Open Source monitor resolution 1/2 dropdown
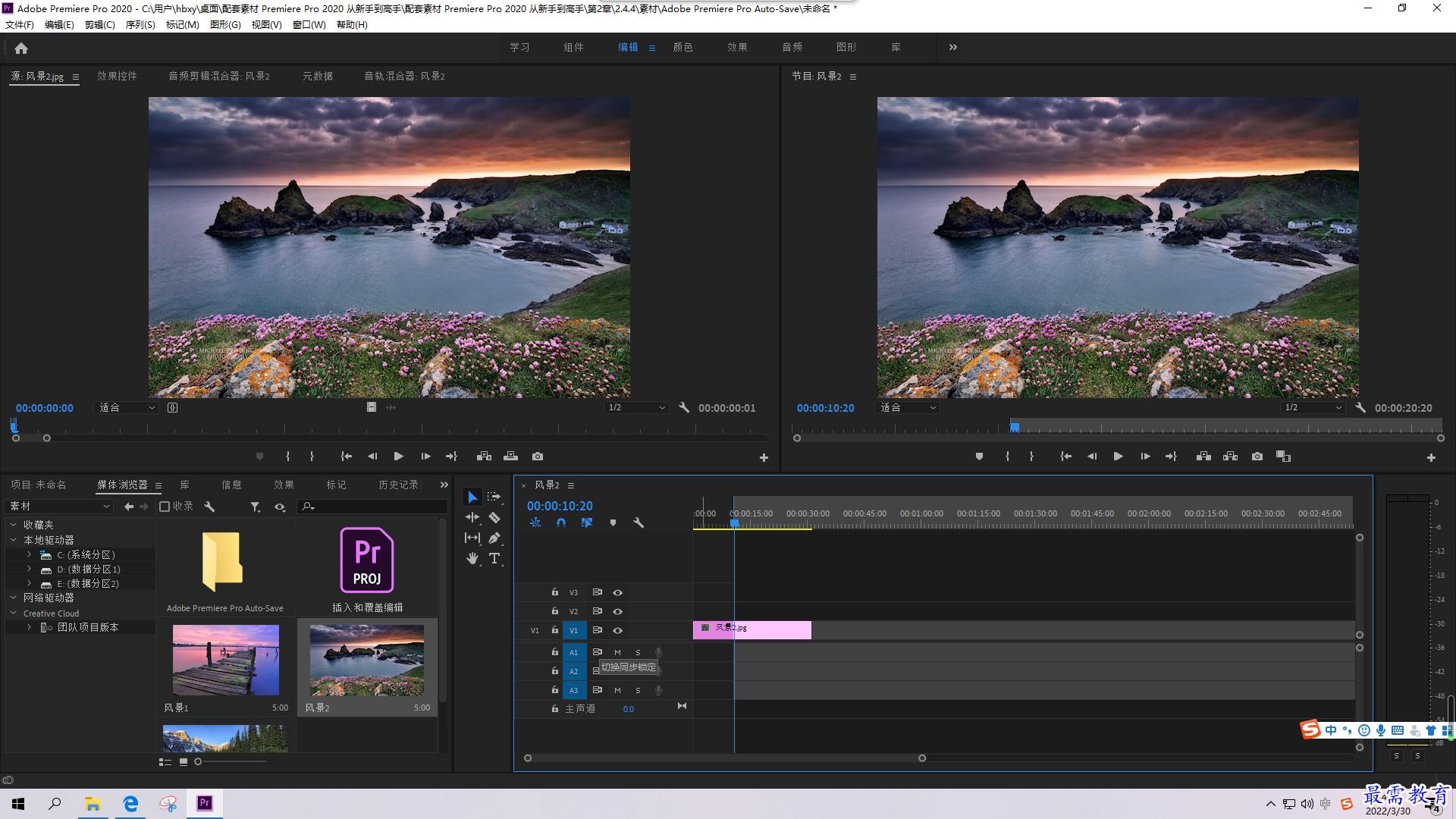1456x819 pixels. click(636, 407)
